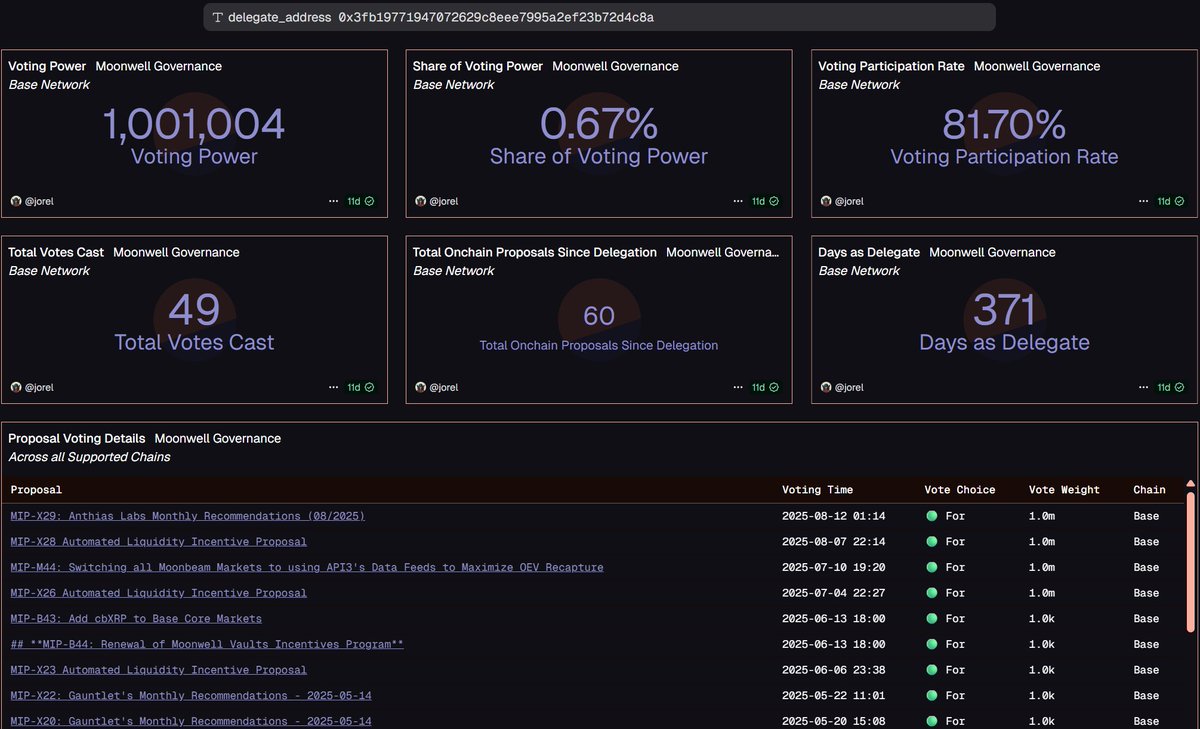Click voting time 2025-08-12 01:14

tap(833, 516)
